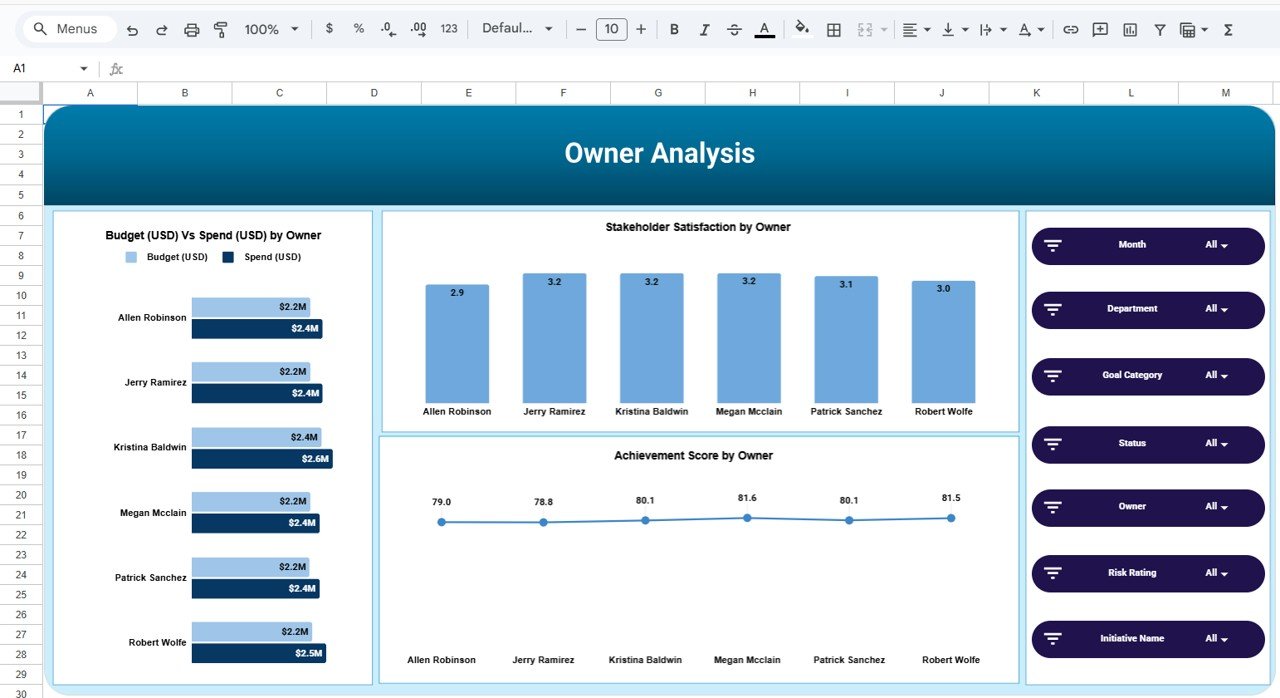Open the zoom level dropdown

268,29
